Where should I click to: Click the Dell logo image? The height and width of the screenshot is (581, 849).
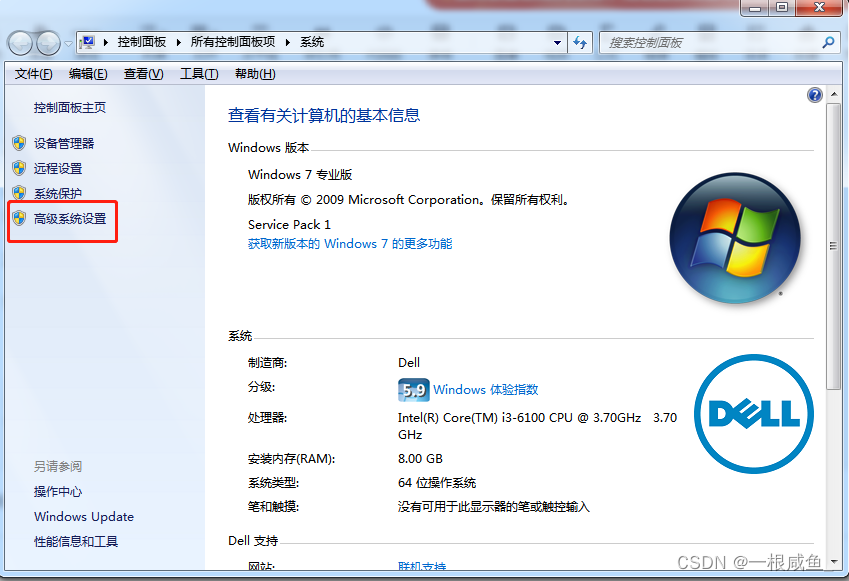tap(754, 414)
